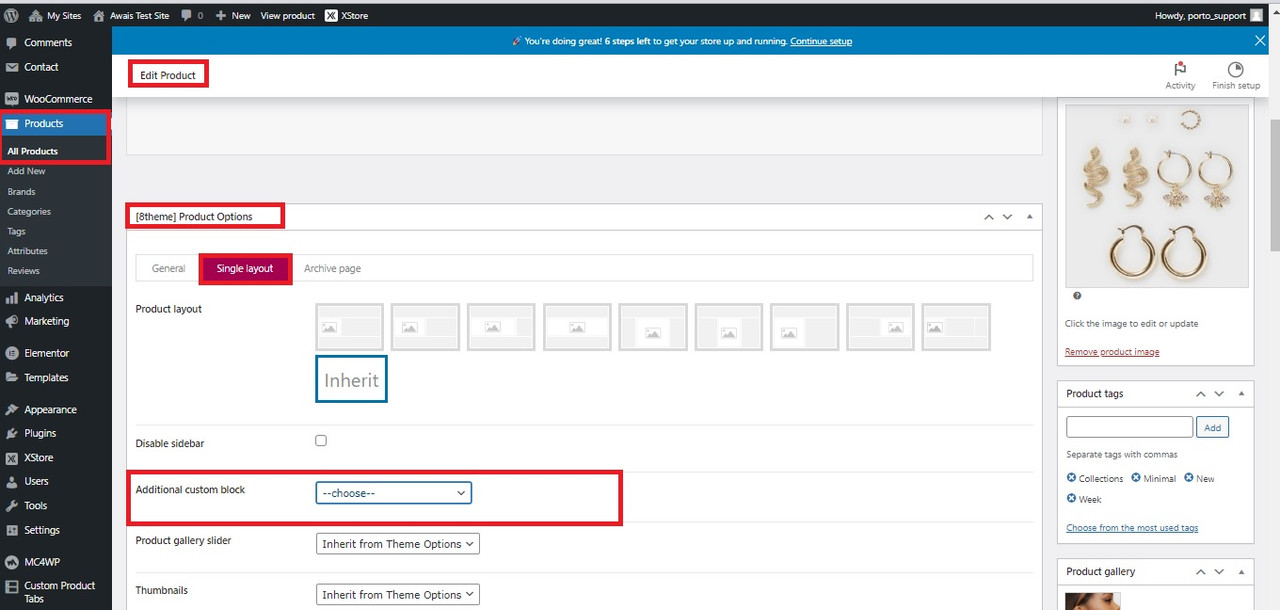Open Tags submenu in sidebar

(x=16, y=231)
